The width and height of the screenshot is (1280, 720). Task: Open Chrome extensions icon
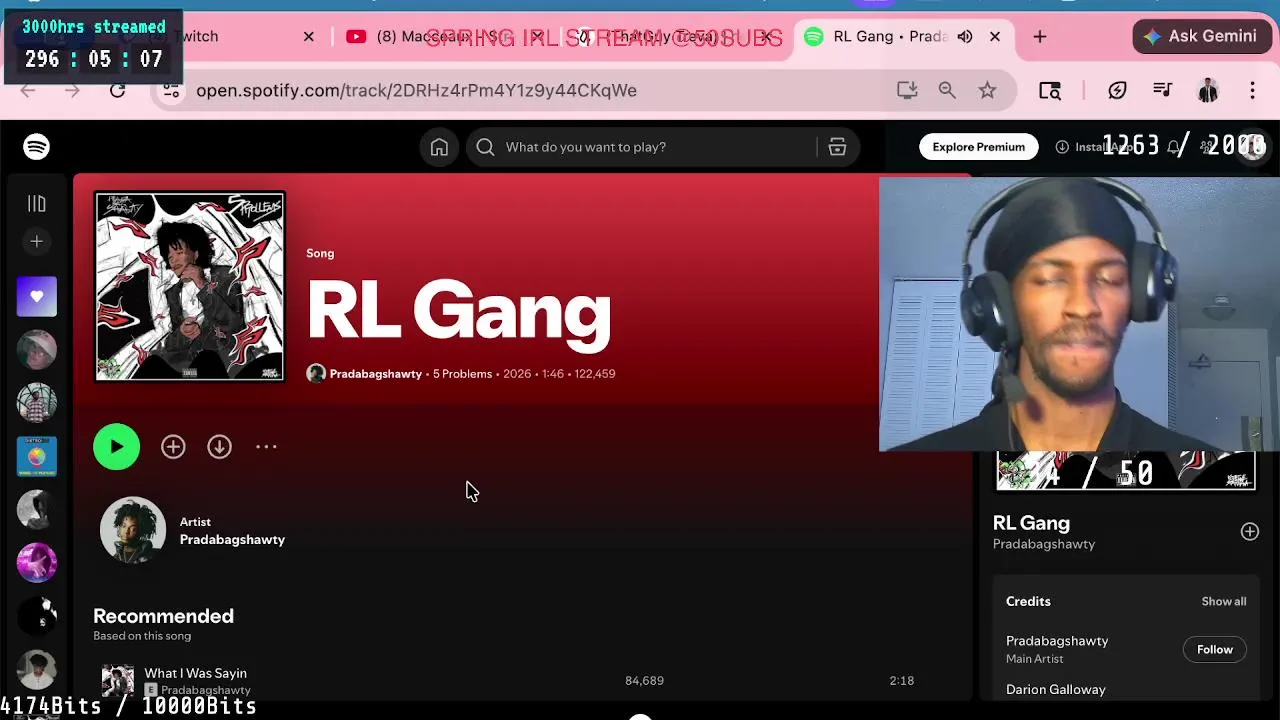click(1117, 91)
